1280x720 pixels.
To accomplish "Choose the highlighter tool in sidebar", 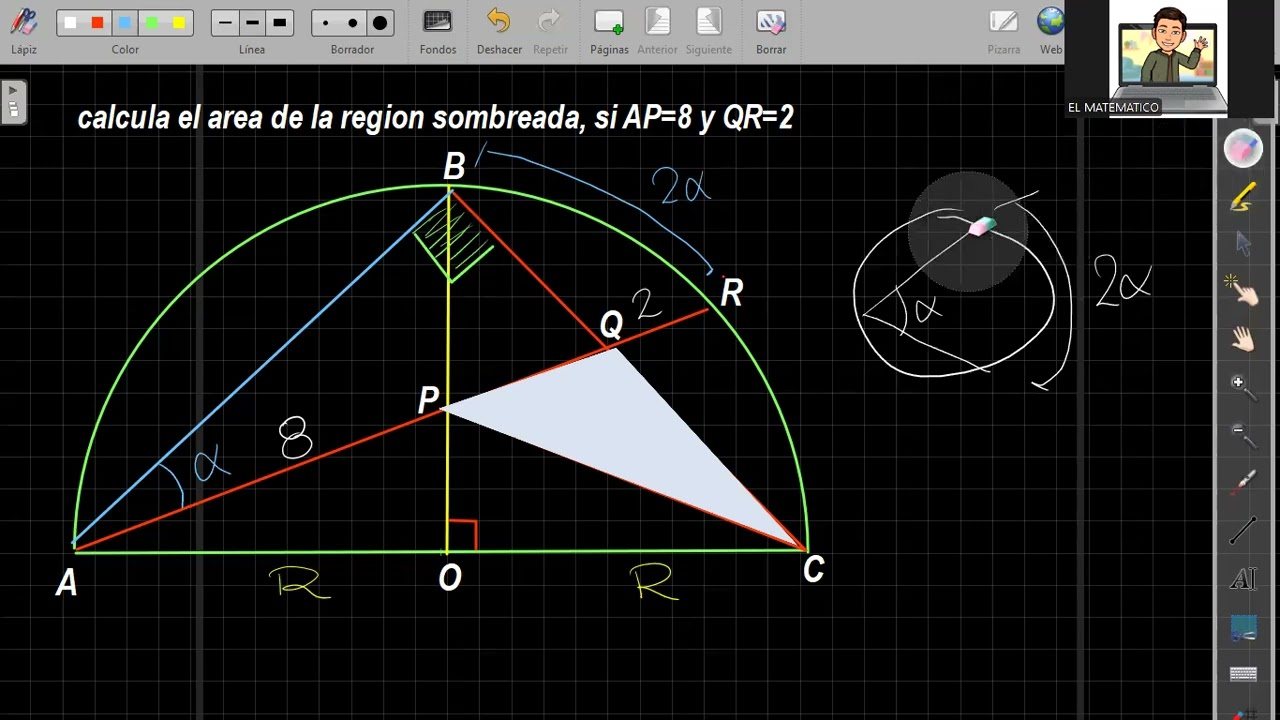I will (x=1243, y=197).
